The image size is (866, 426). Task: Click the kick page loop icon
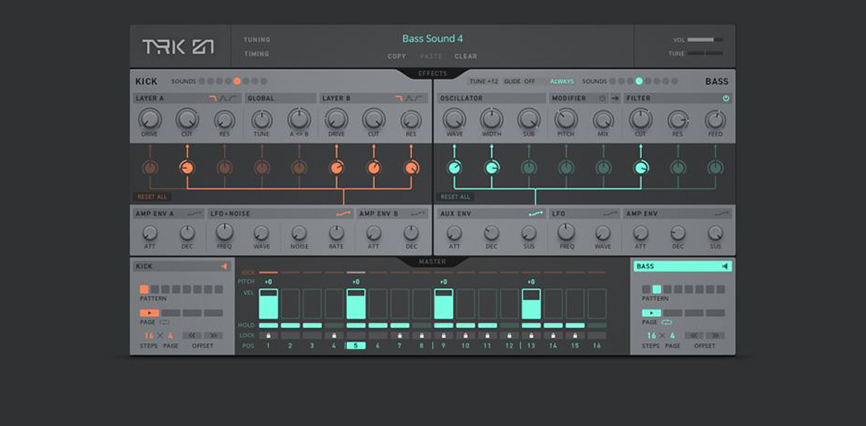pyautogui.click(x=165, y=322)
